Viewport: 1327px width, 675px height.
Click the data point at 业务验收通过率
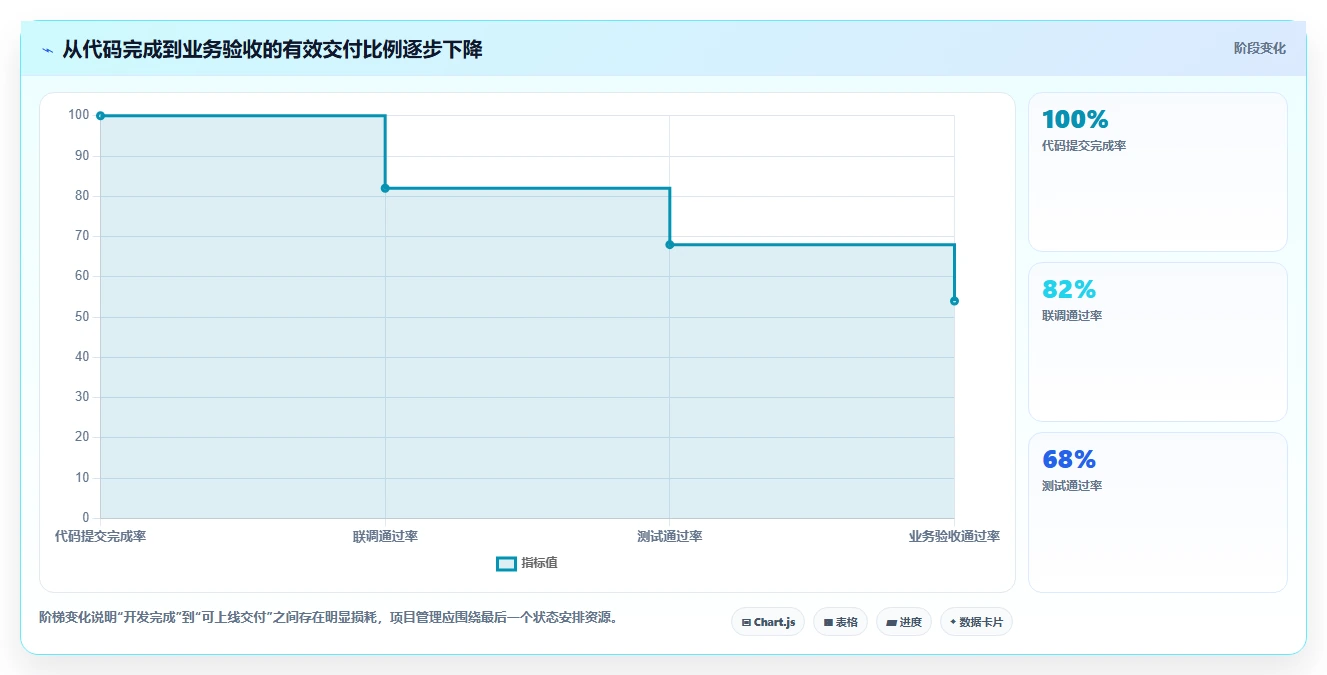click(x=954, y=301)
